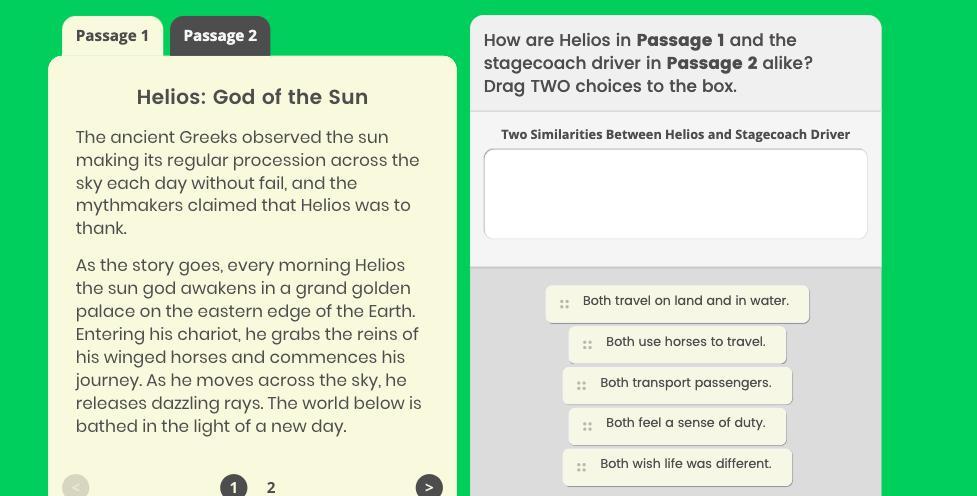The image size is (977, 496).
Task: Click the question prompt text about Helios
Action: (648, 63)
